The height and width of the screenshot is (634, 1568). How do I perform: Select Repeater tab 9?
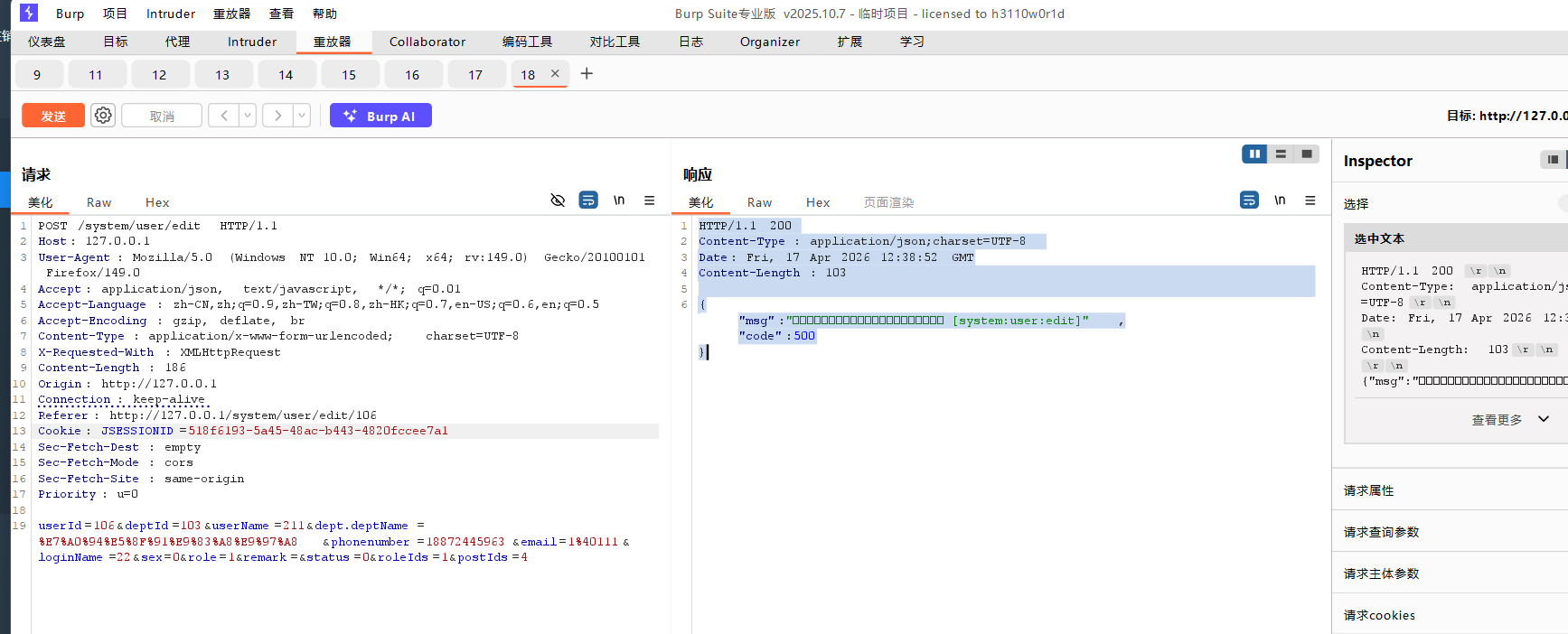pyautogui.click(x=37, y=74)
